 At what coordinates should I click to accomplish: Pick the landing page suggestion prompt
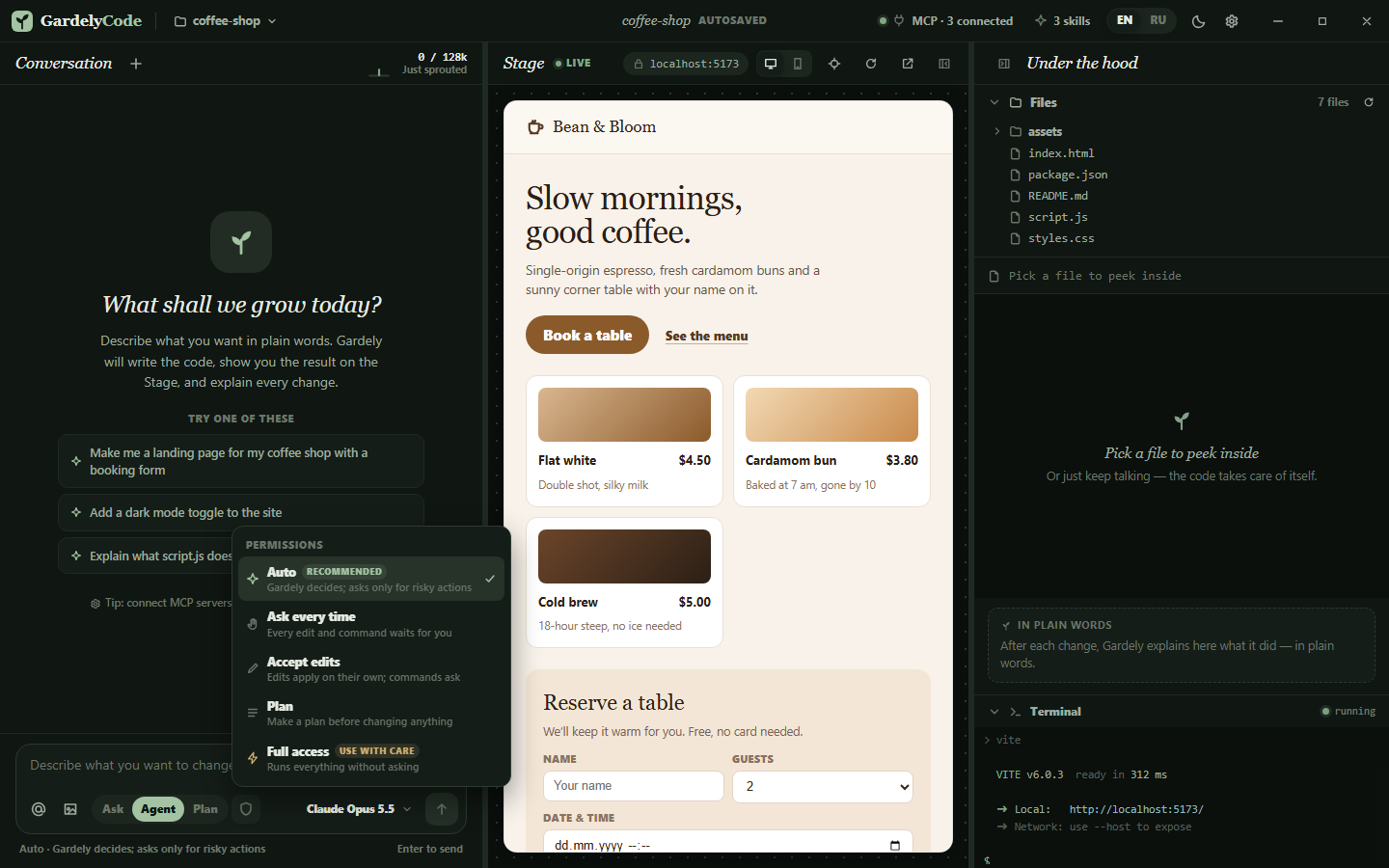[241, 461]
